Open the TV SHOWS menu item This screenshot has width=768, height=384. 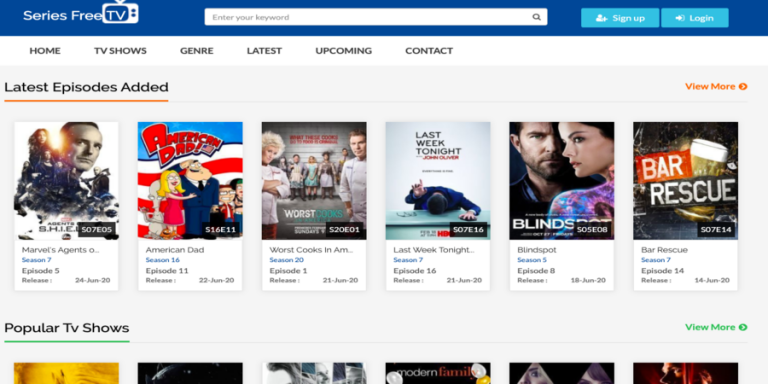[x=120, y=50]
